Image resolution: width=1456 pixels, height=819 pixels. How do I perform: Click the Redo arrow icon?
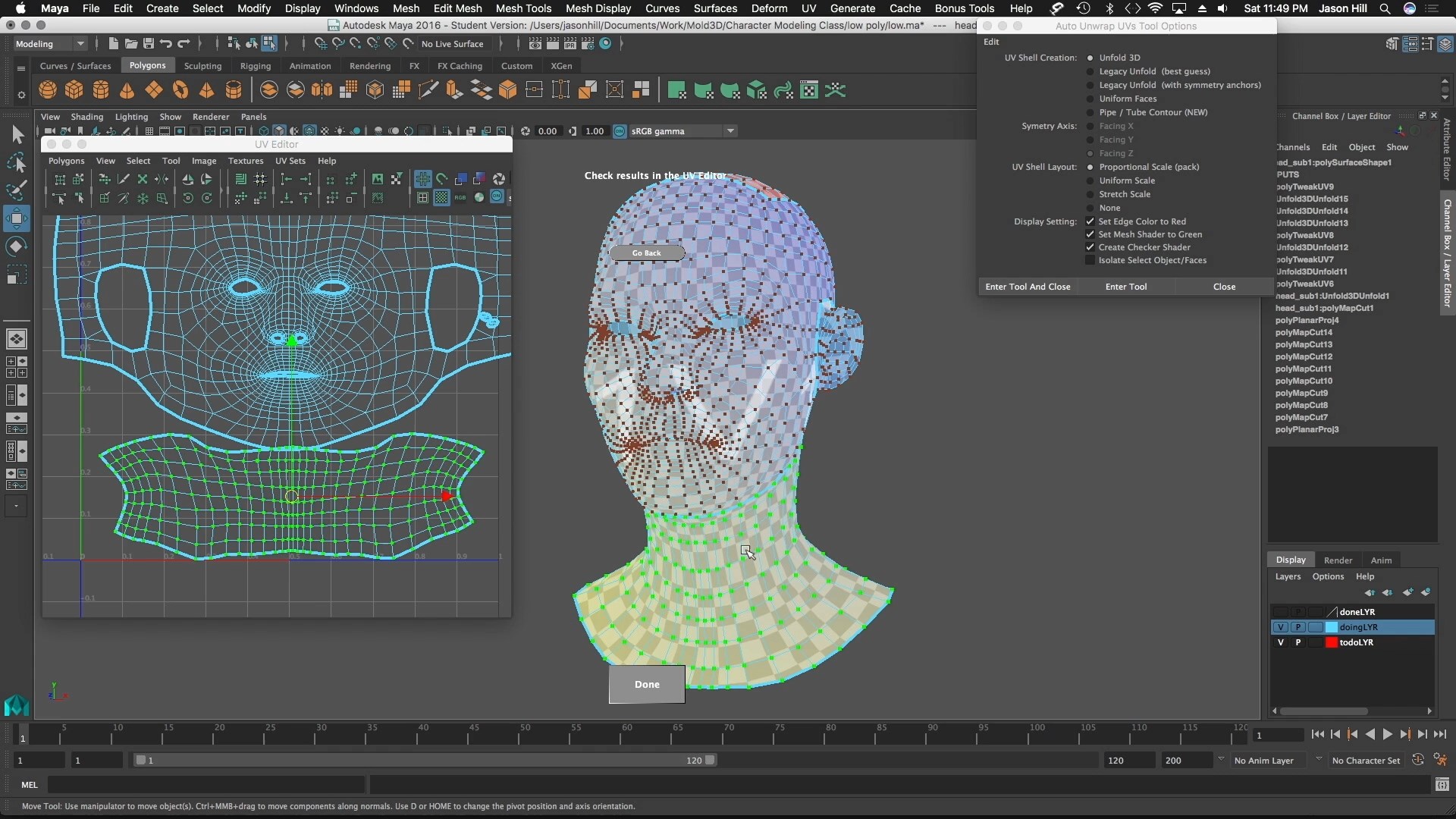[184, 43]
